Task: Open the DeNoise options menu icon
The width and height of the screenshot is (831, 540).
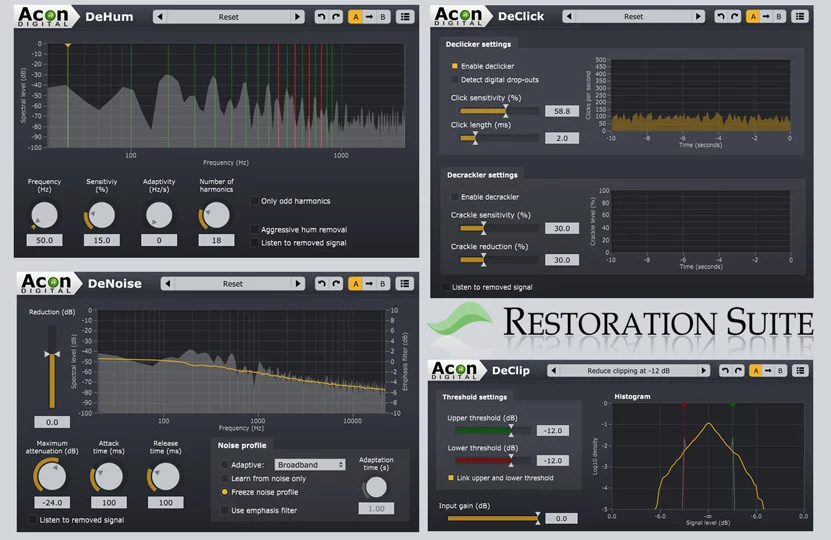Action: click(x=405, y=284)
